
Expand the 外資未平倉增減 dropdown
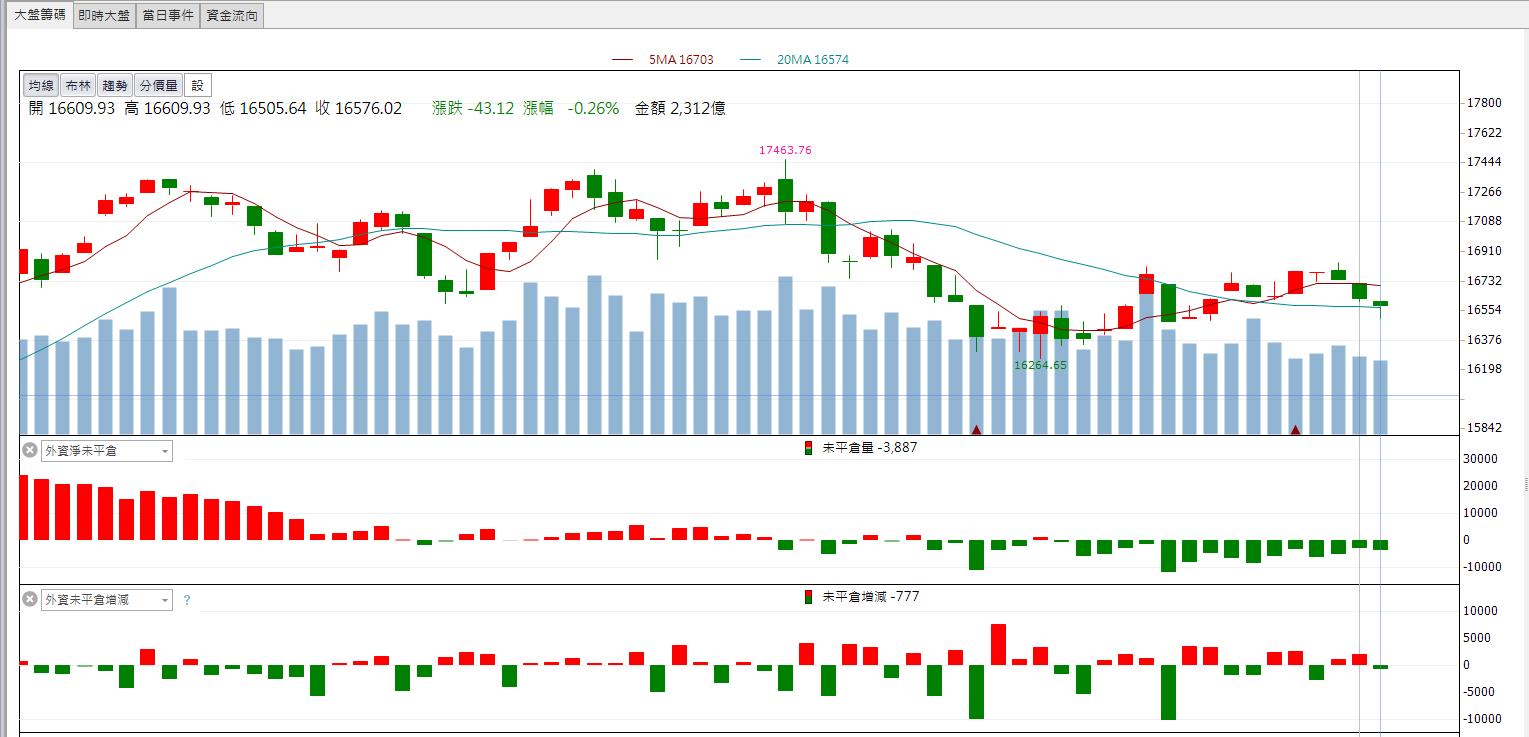point(107,600)
